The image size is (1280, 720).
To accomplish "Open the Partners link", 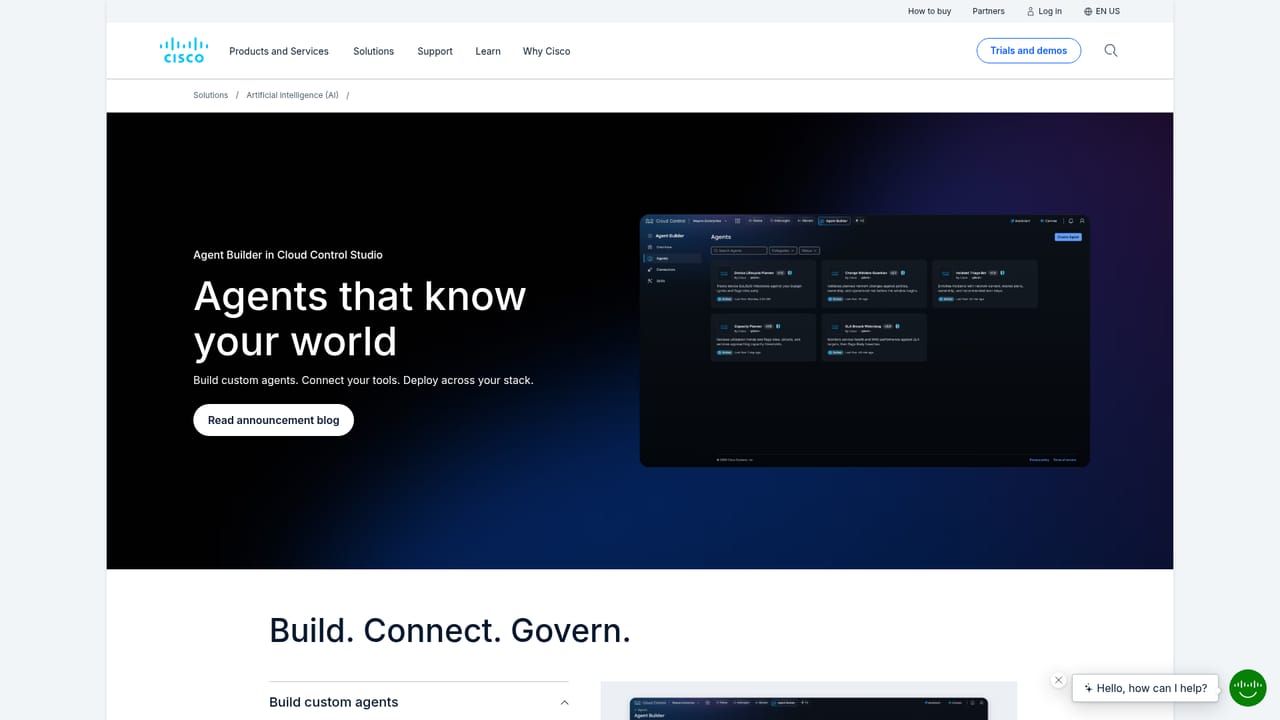I will point(988,11).
